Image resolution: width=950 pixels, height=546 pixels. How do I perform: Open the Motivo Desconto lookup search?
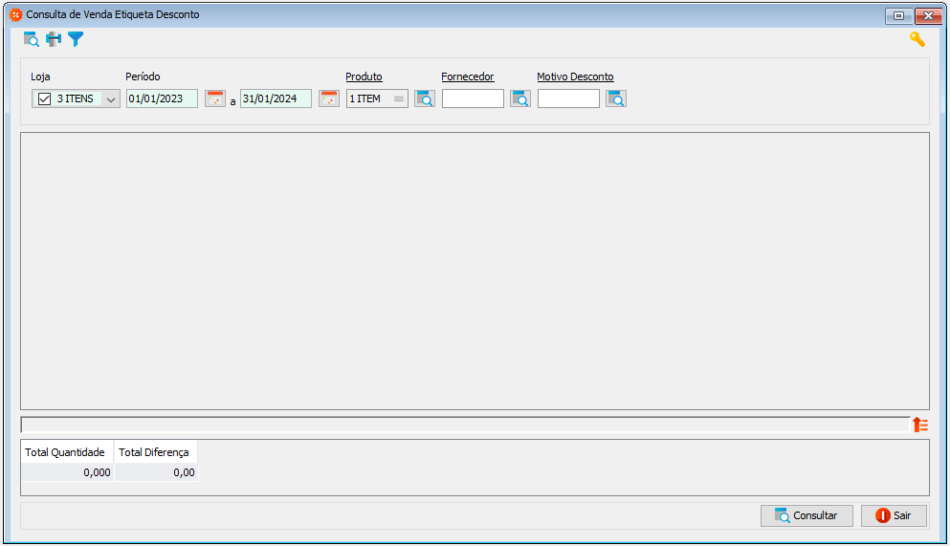click(616, 99)
